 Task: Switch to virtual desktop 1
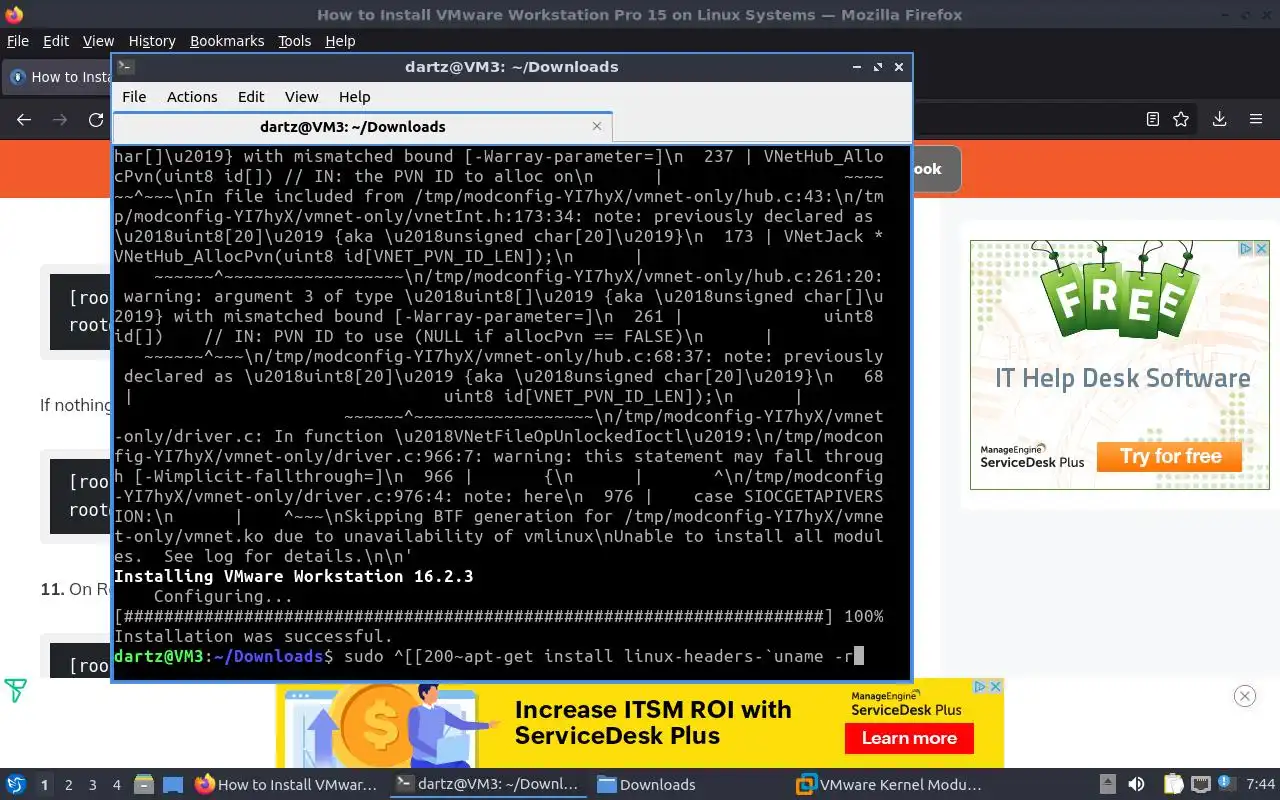tap(44, 784)
